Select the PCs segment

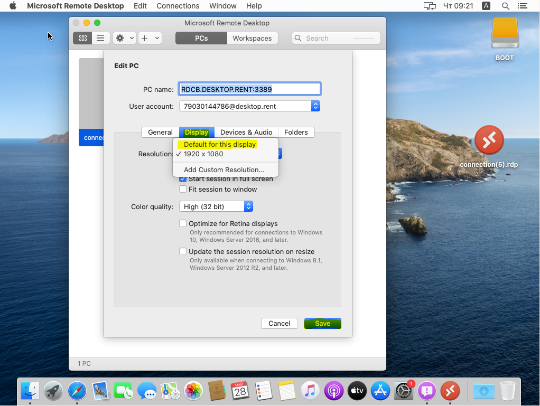tap(201, 38)
